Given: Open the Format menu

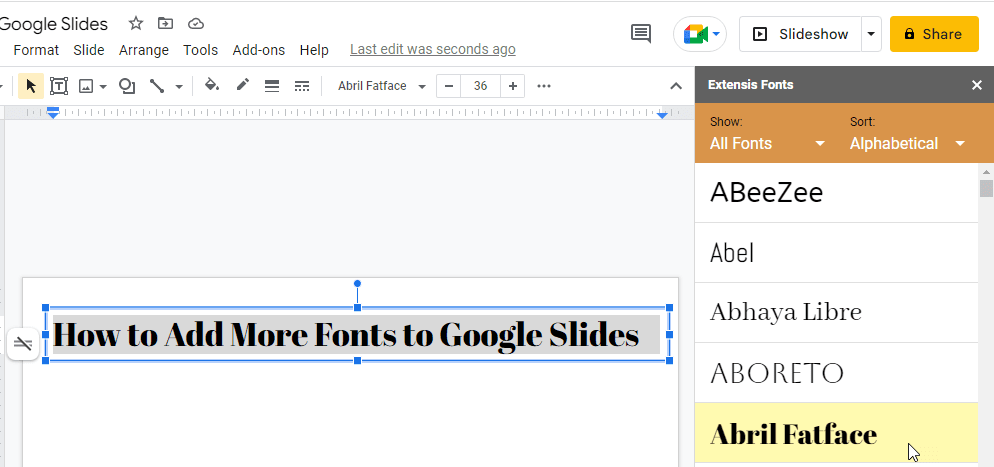Looking at the screenshot, I should coord(36,49).
